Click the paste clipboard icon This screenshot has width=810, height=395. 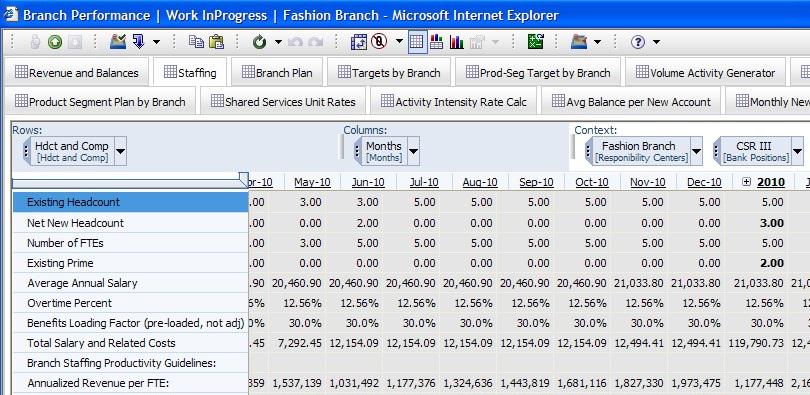216,42
